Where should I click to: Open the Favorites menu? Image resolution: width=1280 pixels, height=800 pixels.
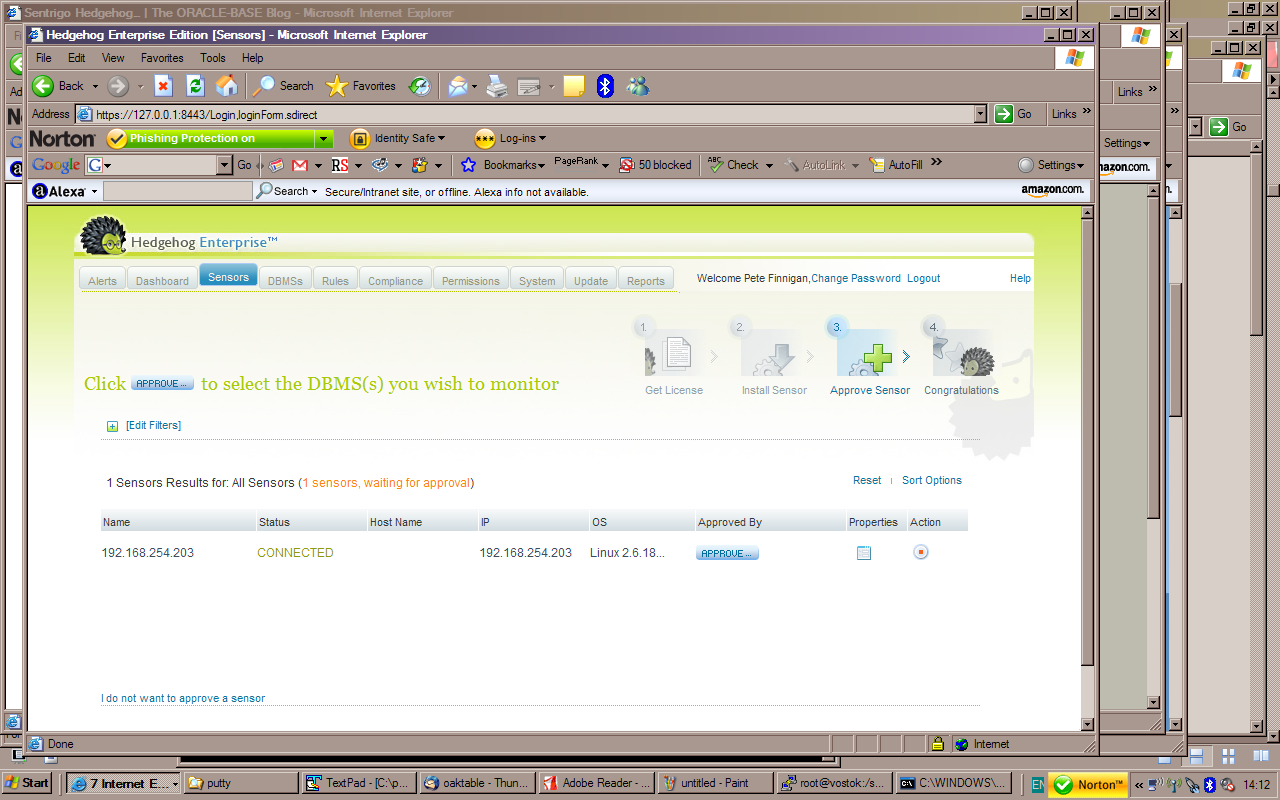(162, 58)
